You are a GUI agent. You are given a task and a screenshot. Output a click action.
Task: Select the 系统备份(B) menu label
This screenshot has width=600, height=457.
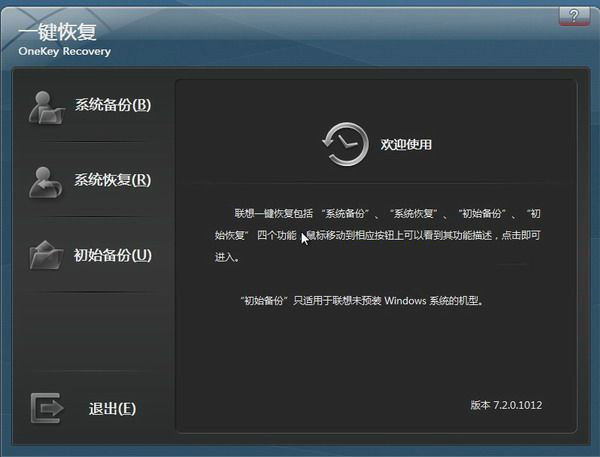tap(113, 104)
